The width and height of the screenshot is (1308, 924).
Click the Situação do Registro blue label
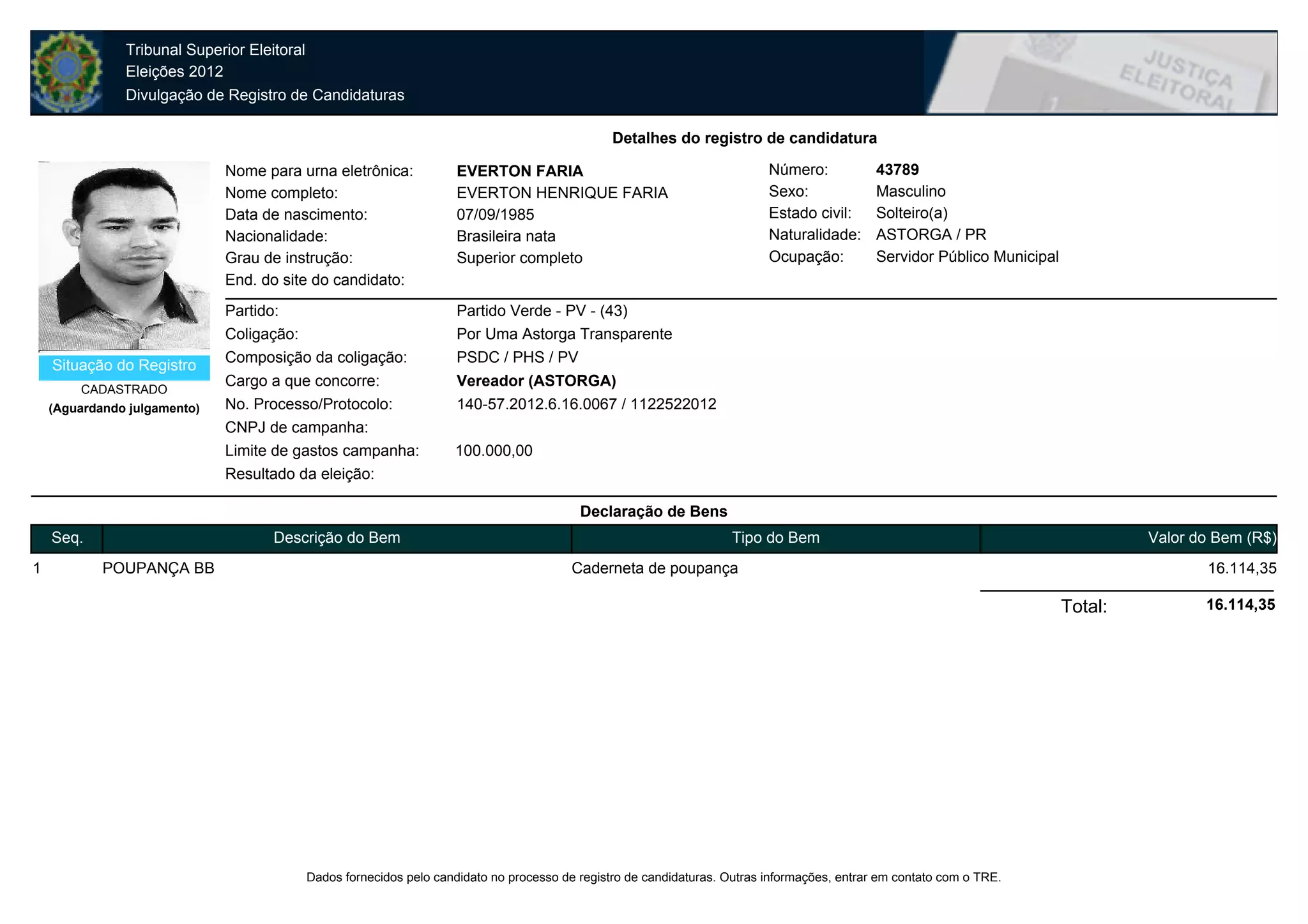tap(124, 366)
